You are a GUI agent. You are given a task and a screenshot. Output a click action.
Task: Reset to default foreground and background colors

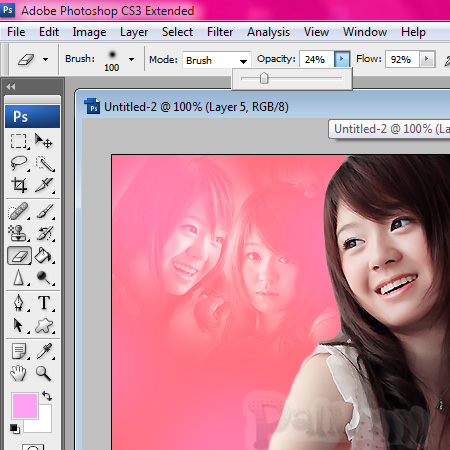pos(14,428)
